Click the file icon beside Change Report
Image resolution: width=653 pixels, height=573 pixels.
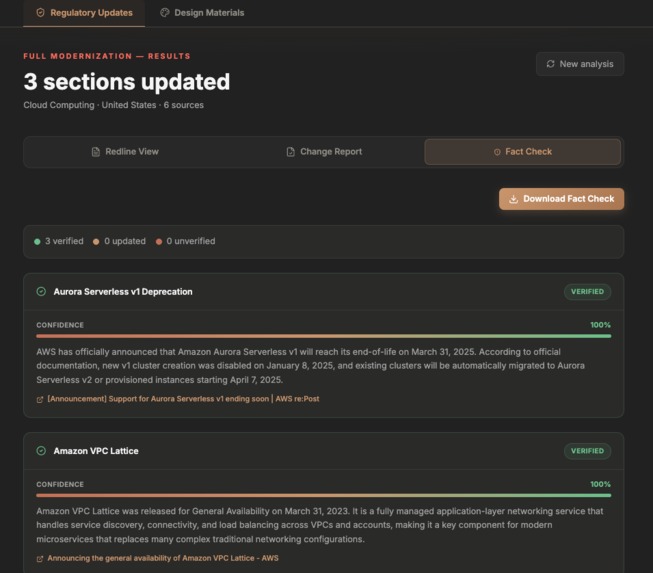click(x=291, y=152)
